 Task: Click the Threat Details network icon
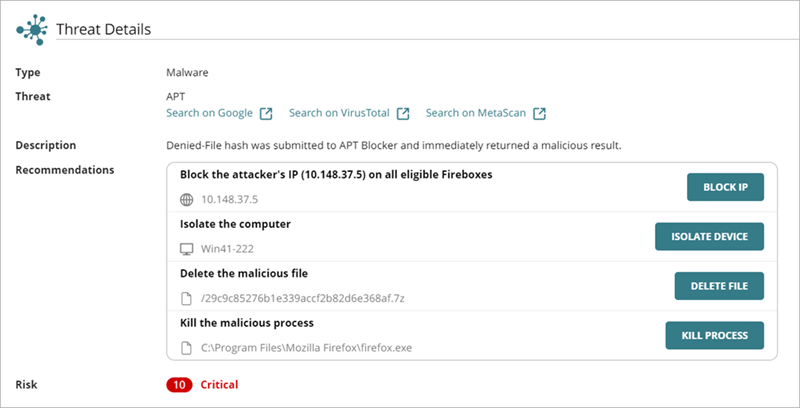tap(32, 28)
